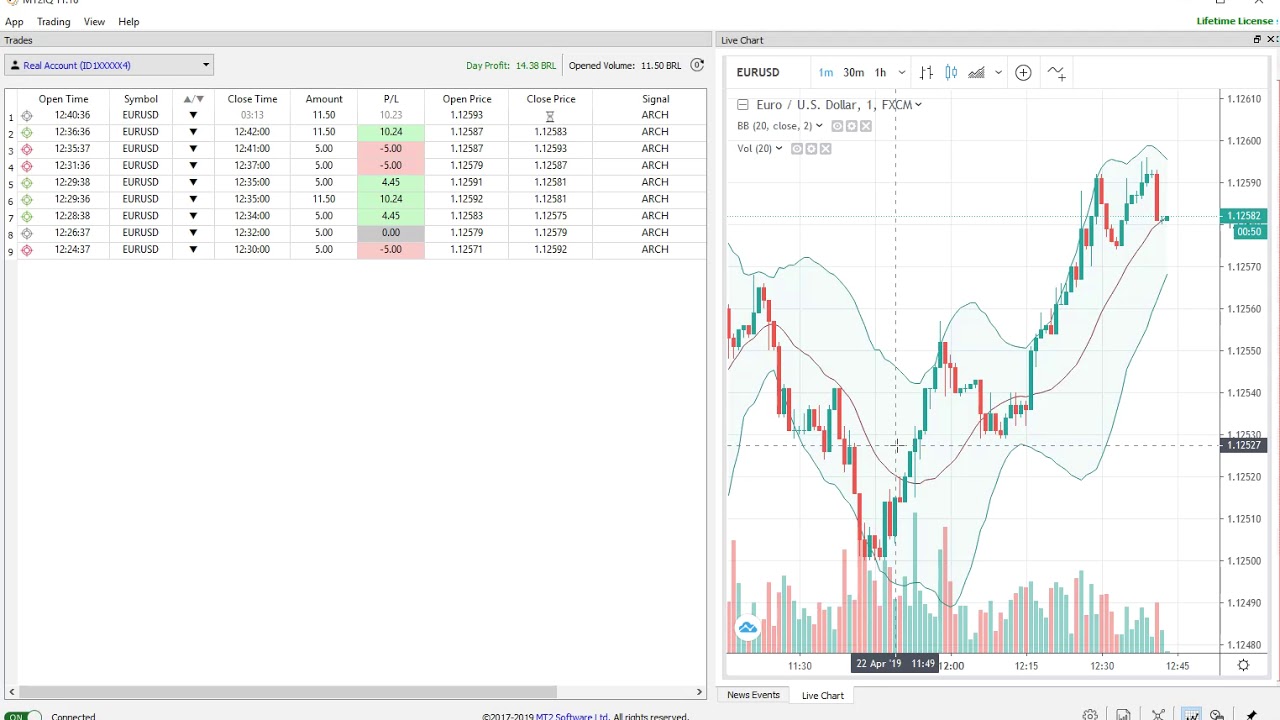Click the status icon of the 12:35:37 trade
The width and height of the screenshot is (1280, 720).
[x=27, y=149]
